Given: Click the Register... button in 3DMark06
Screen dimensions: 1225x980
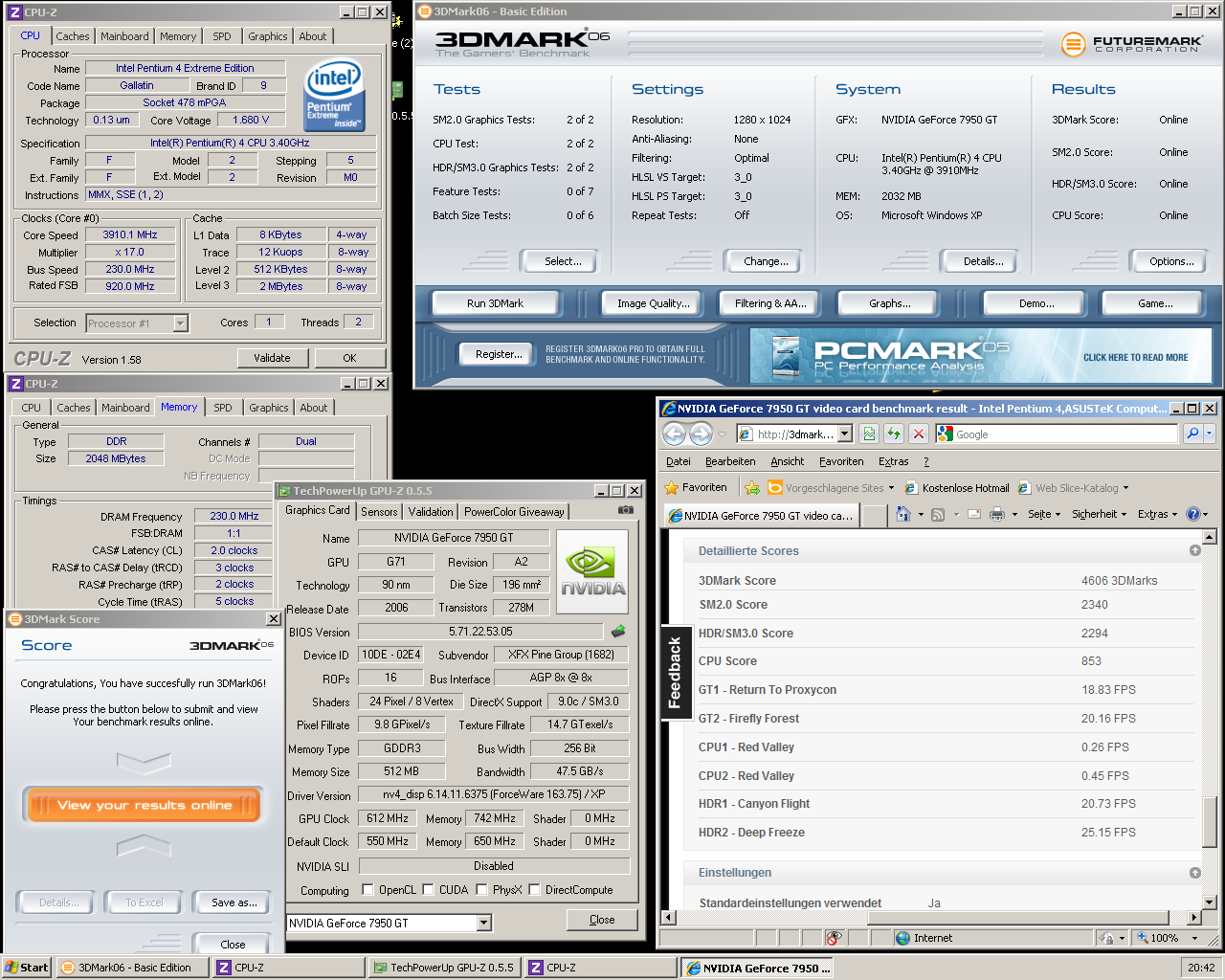Looking at the screenshot, I should point(499,354).
